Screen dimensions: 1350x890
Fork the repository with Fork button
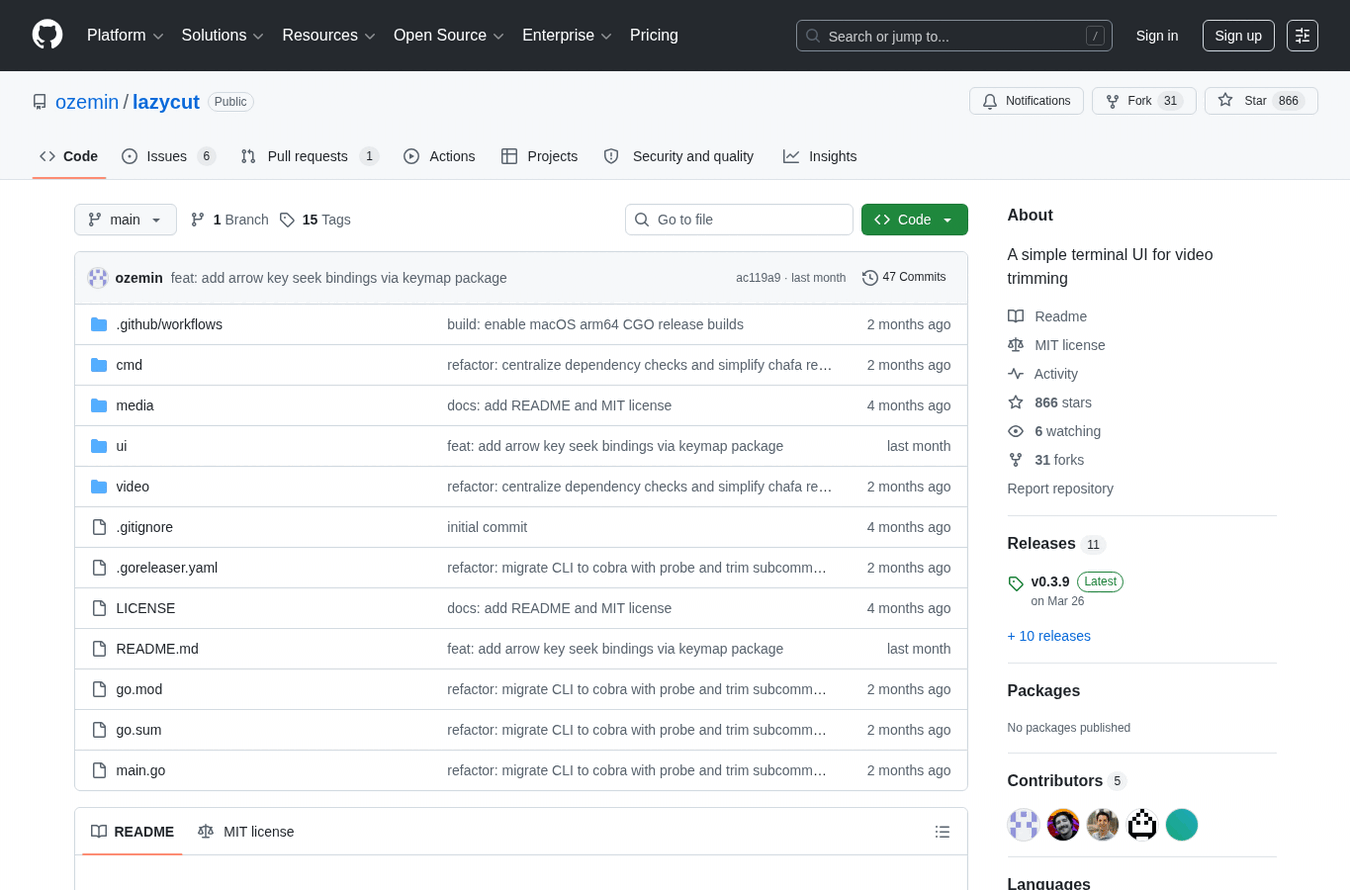(x=1144, y=101)
